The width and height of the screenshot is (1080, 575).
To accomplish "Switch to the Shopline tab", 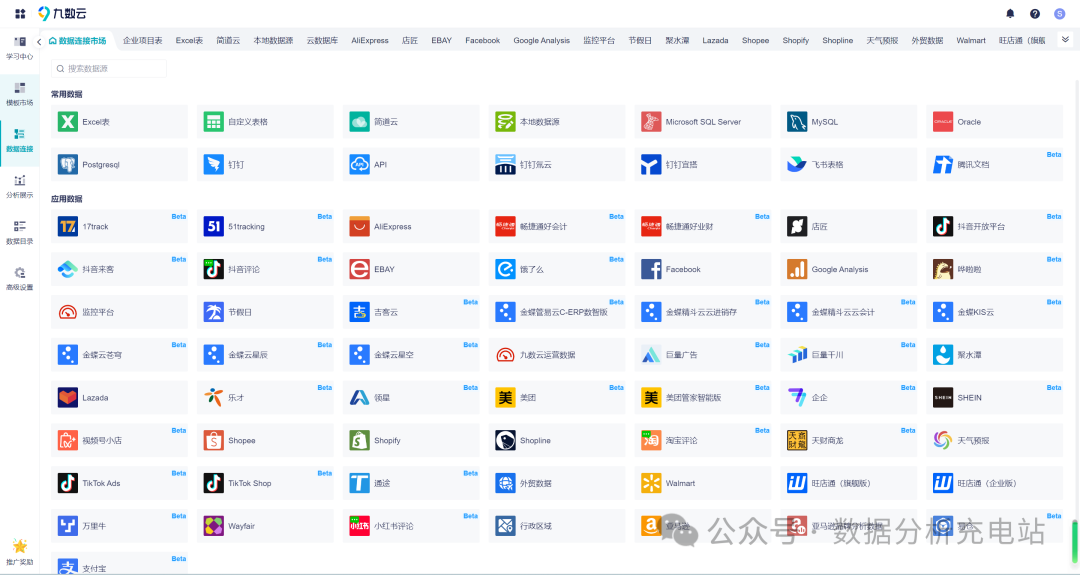I will click(x=838, y=41).
